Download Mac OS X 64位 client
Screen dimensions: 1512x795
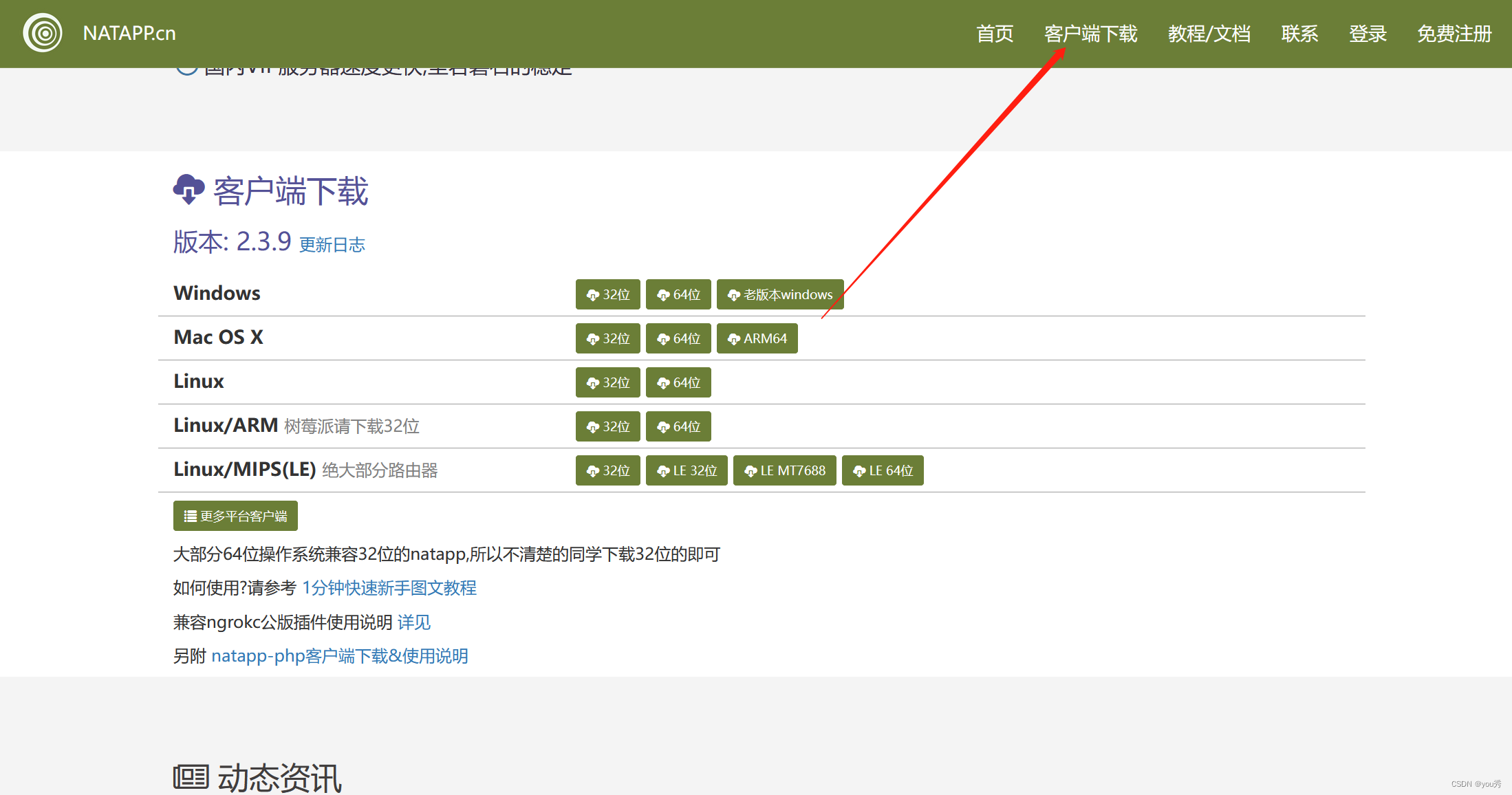pyautogui.click(x=678, y=338)
